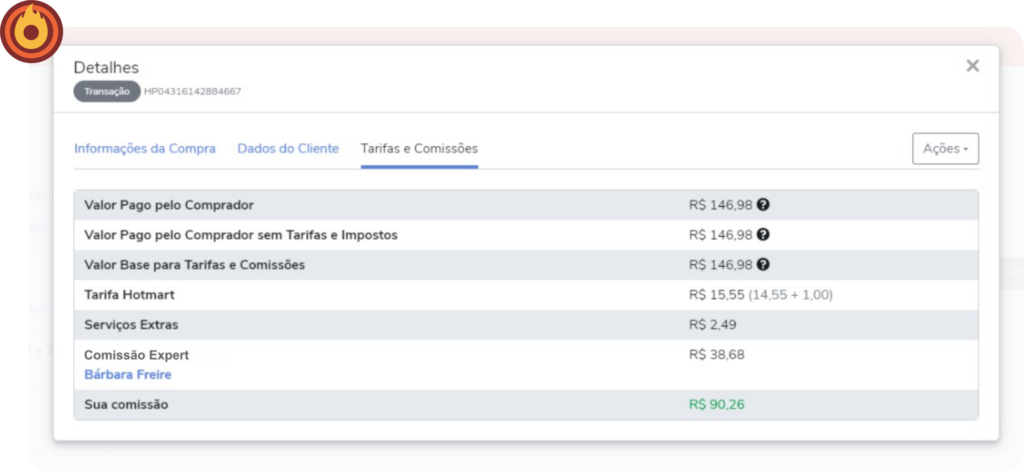
Task: Click the Tarifa Hotmart amount R$ 15,55
Action: point(717,295)
